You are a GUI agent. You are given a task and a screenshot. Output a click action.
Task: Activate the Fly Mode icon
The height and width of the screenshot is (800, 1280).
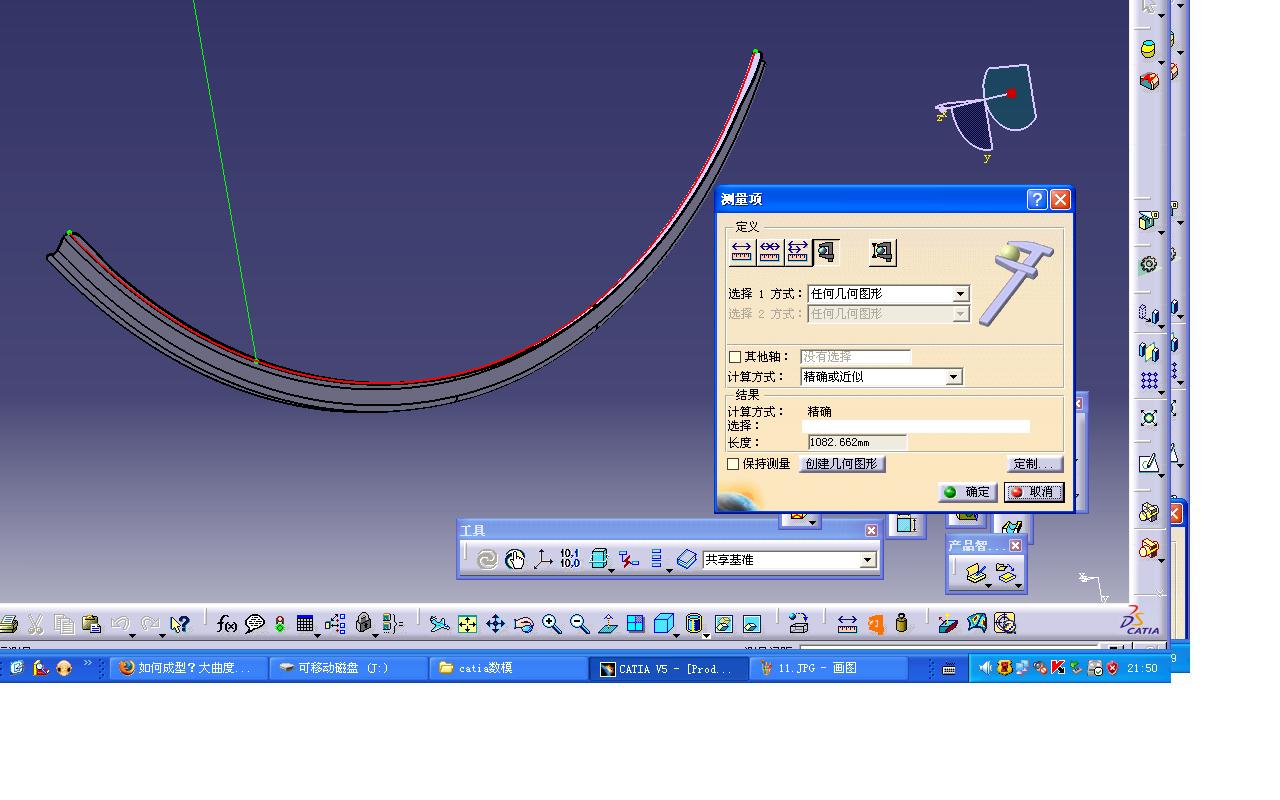pos(439,624)
